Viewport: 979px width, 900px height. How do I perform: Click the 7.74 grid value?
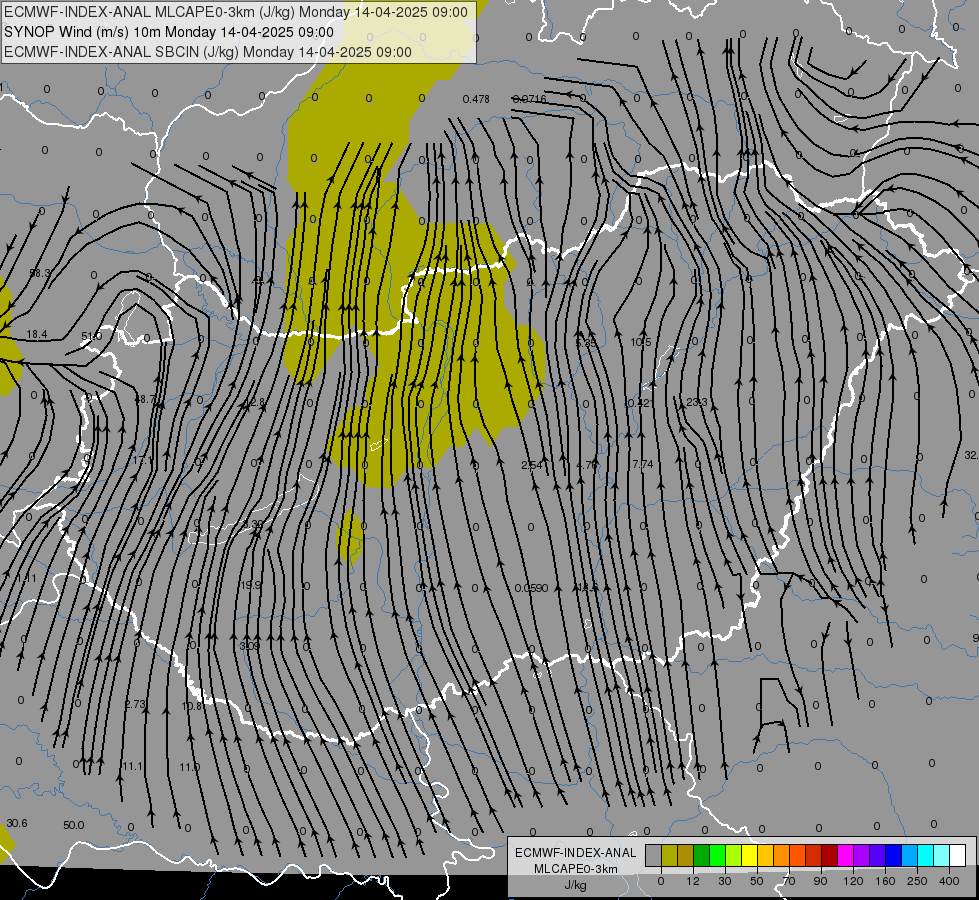click(642, 464)
